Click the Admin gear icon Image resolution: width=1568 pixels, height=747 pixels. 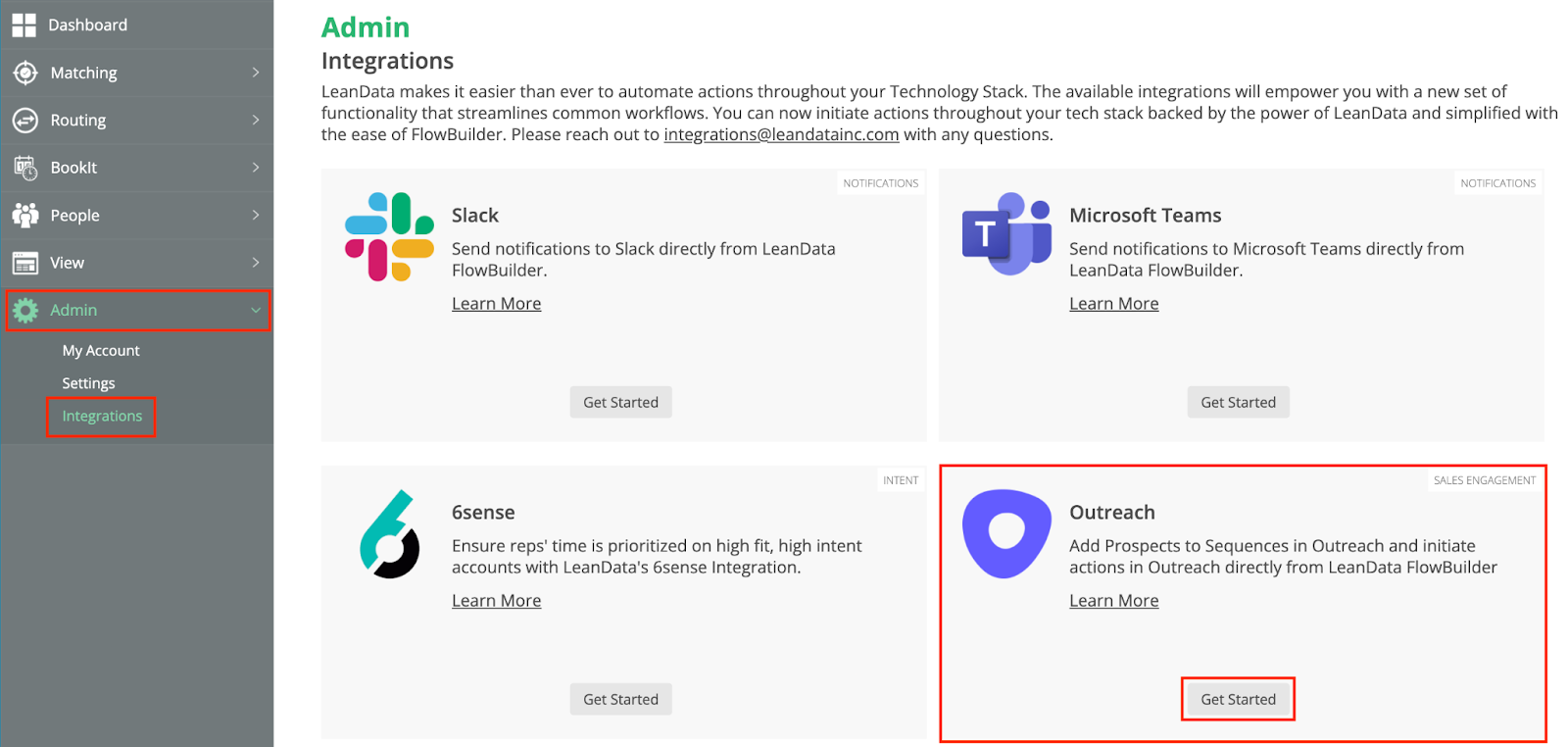click(25, 310)
